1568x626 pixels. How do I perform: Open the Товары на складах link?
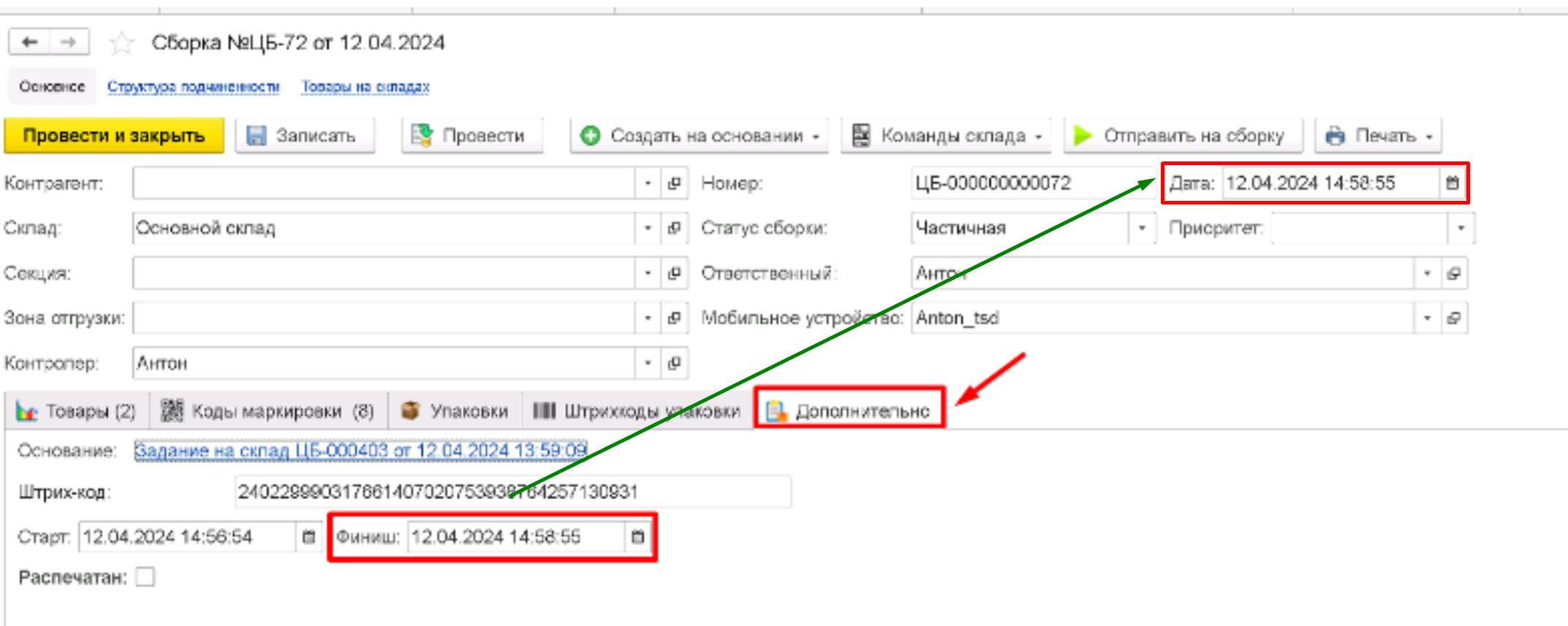[366, 86]
